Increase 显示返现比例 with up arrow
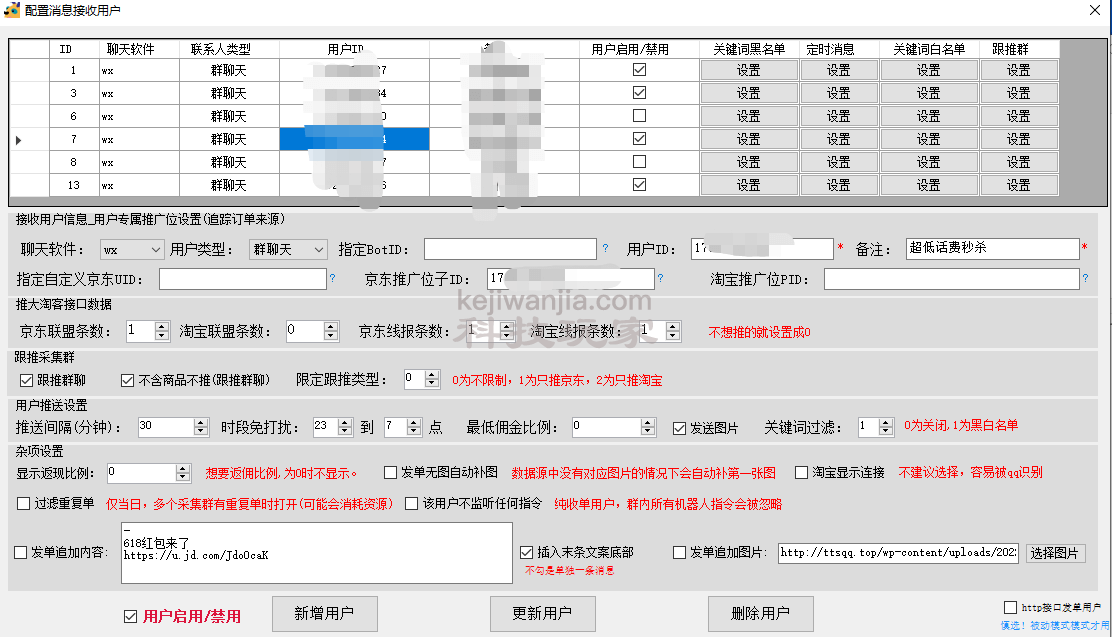The image size is (1112, 637). pos(183,469)
